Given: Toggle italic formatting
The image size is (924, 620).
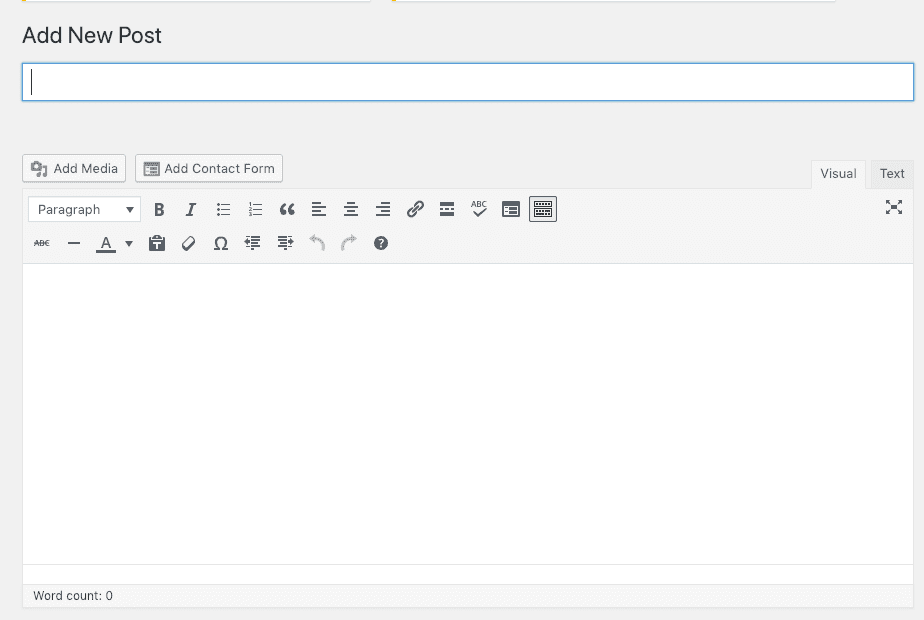Looking at the screenshot, I should pyautogui.click(x=191, y=209).
